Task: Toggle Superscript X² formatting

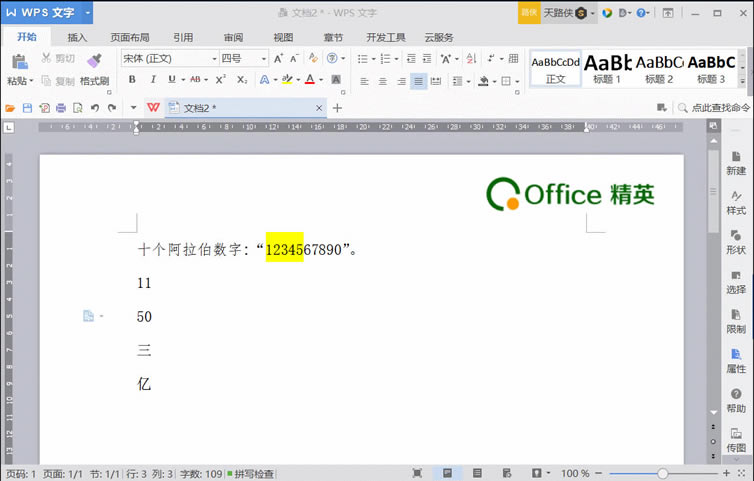Action: pyautogui.click(x=221, y=79)
